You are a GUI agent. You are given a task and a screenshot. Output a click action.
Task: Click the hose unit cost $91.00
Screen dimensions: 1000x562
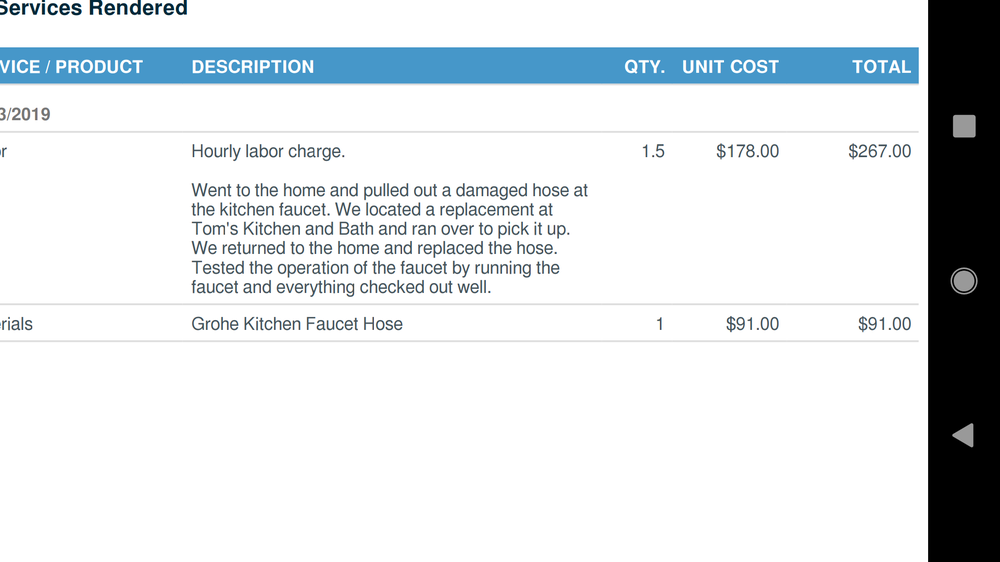click(752, 324)
